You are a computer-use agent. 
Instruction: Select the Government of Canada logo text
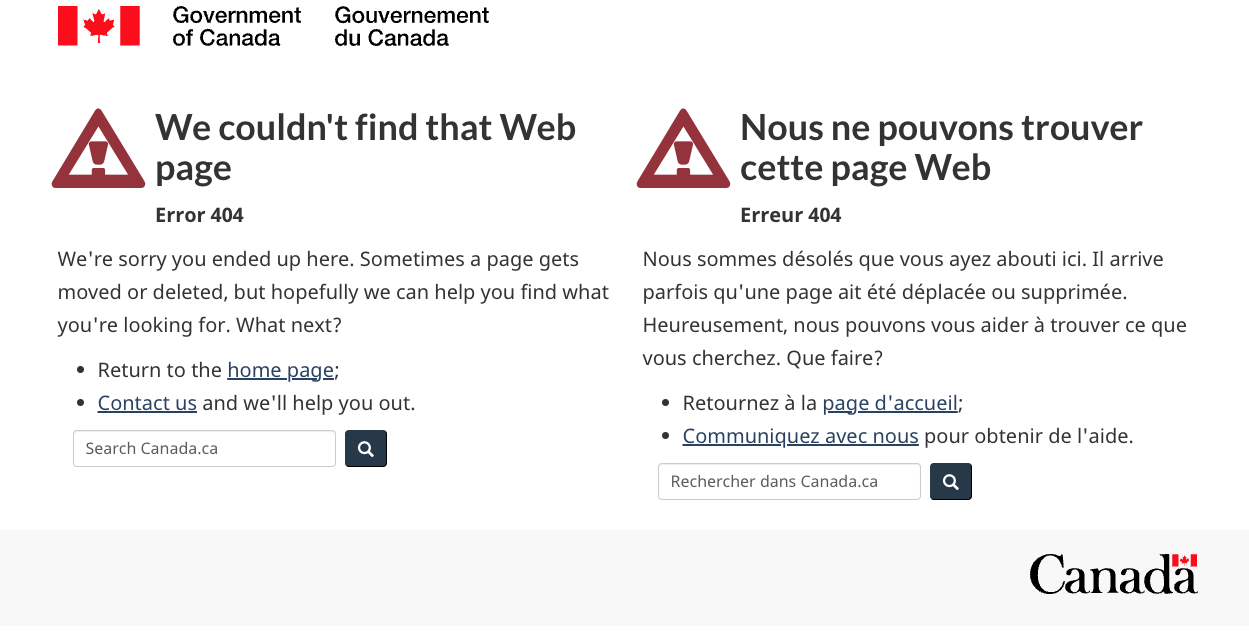click(236, 25)
